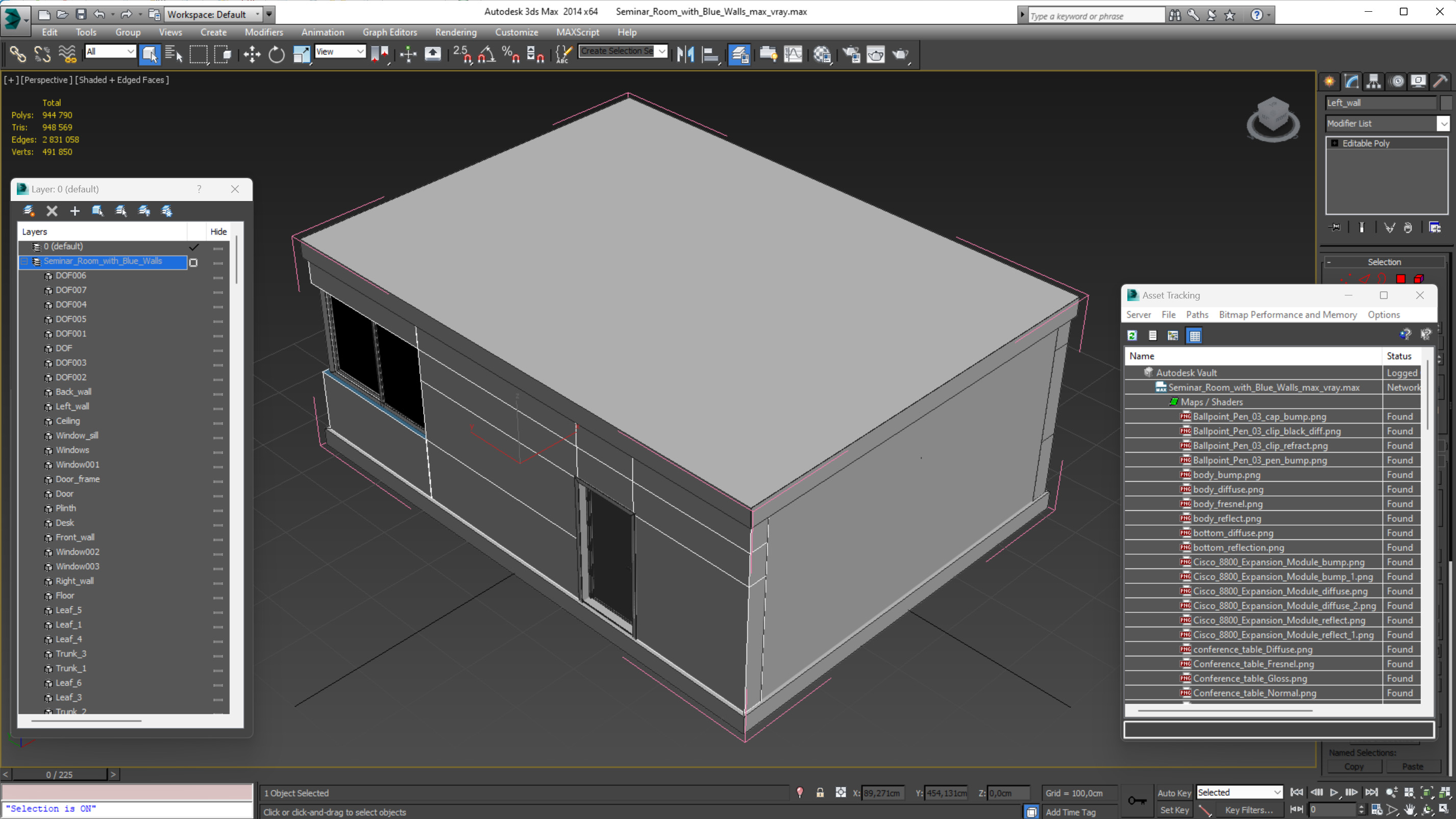Expand the Editable Poly modifier stack entry
The height and width of the screenshot is (819, 1456).
tap(1335, 143)
